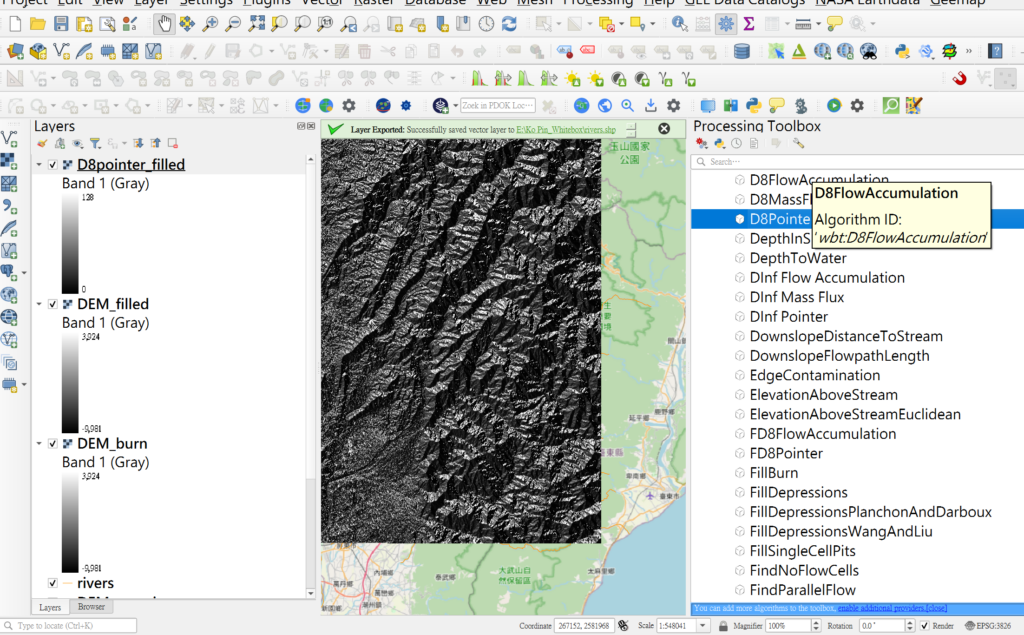
Task: Click the Zoom Full extent icon
Action: coord(256,23)
